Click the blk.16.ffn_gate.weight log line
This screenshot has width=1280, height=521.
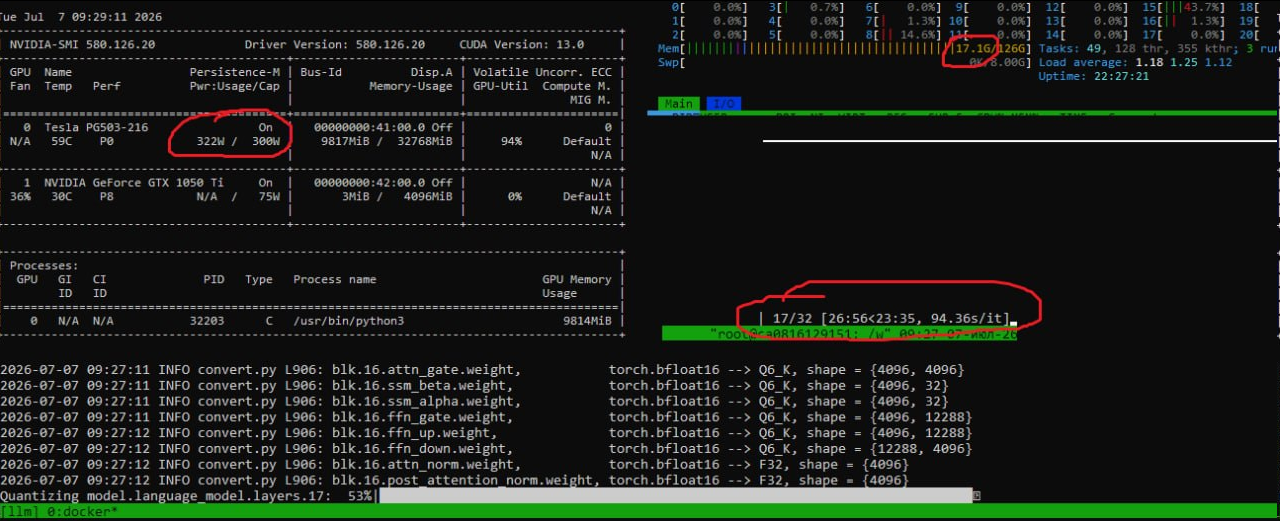[x=485, y=417]
